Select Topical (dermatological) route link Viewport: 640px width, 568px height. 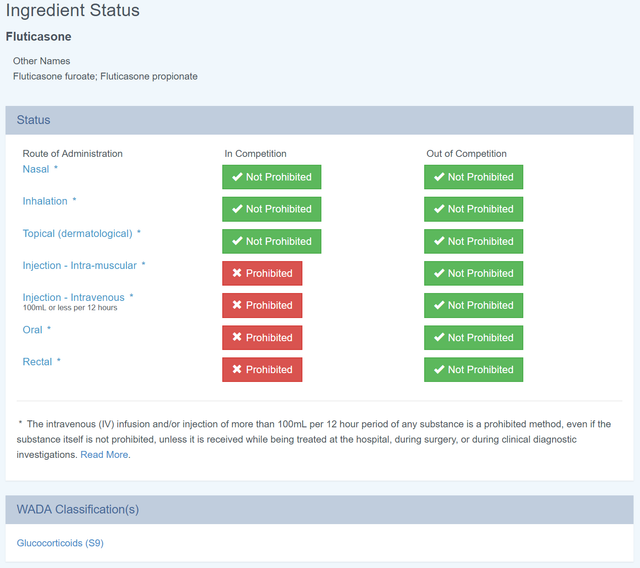click(77, 233)
